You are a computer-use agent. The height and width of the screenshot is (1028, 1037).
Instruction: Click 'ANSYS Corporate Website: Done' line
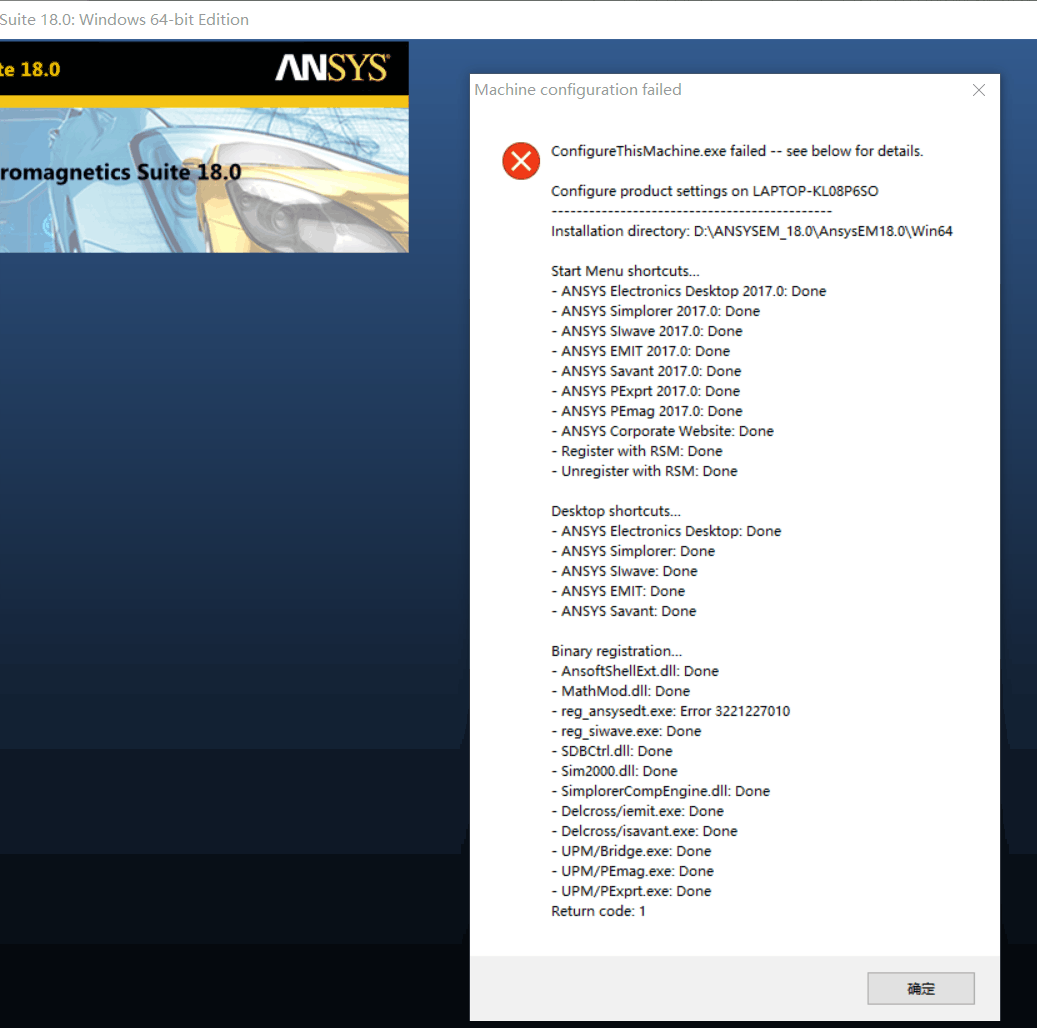662,431
